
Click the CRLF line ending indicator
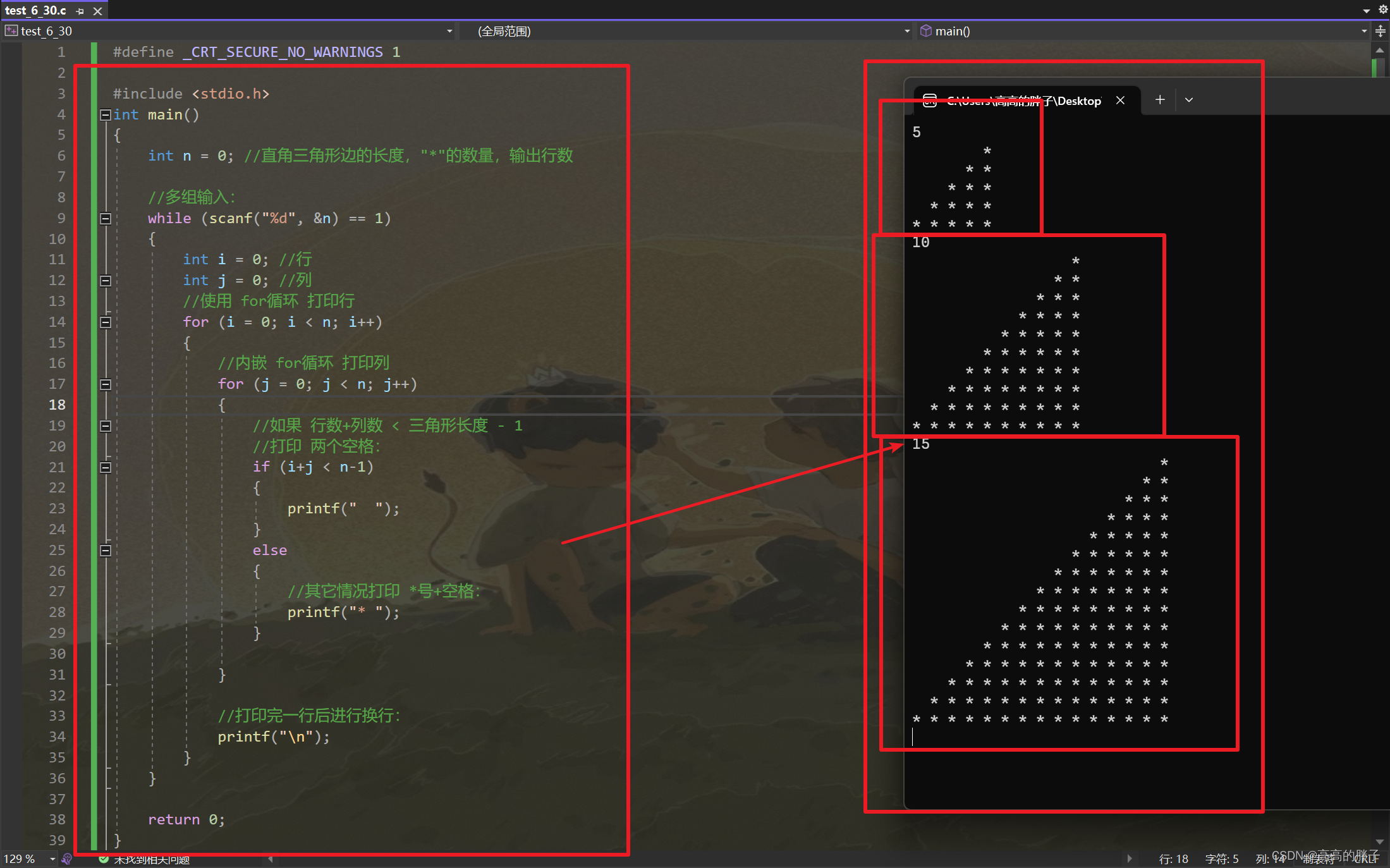pos(1367,859)
